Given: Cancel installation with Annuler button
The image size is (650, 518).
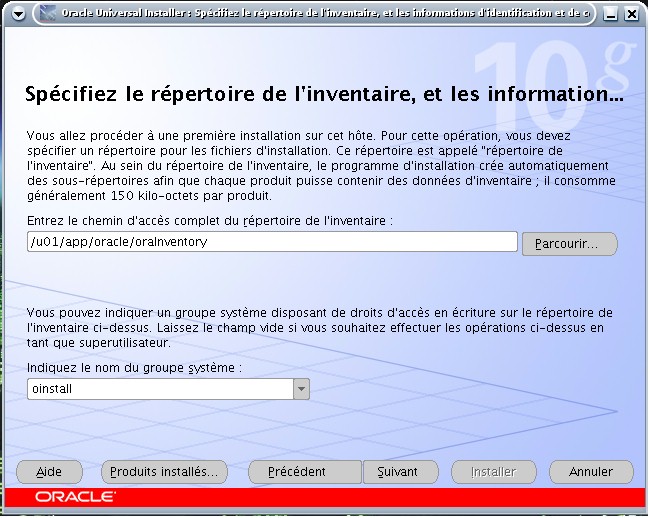Looking at the screenshot, I should (591, 472).
